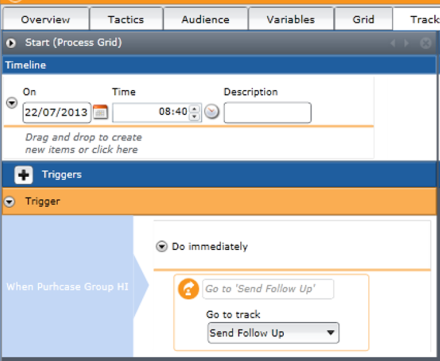Add a new trigger with plus button
The height and width of the screenshot is (361, 440).
pyautogui.click(x=24, y=175)
